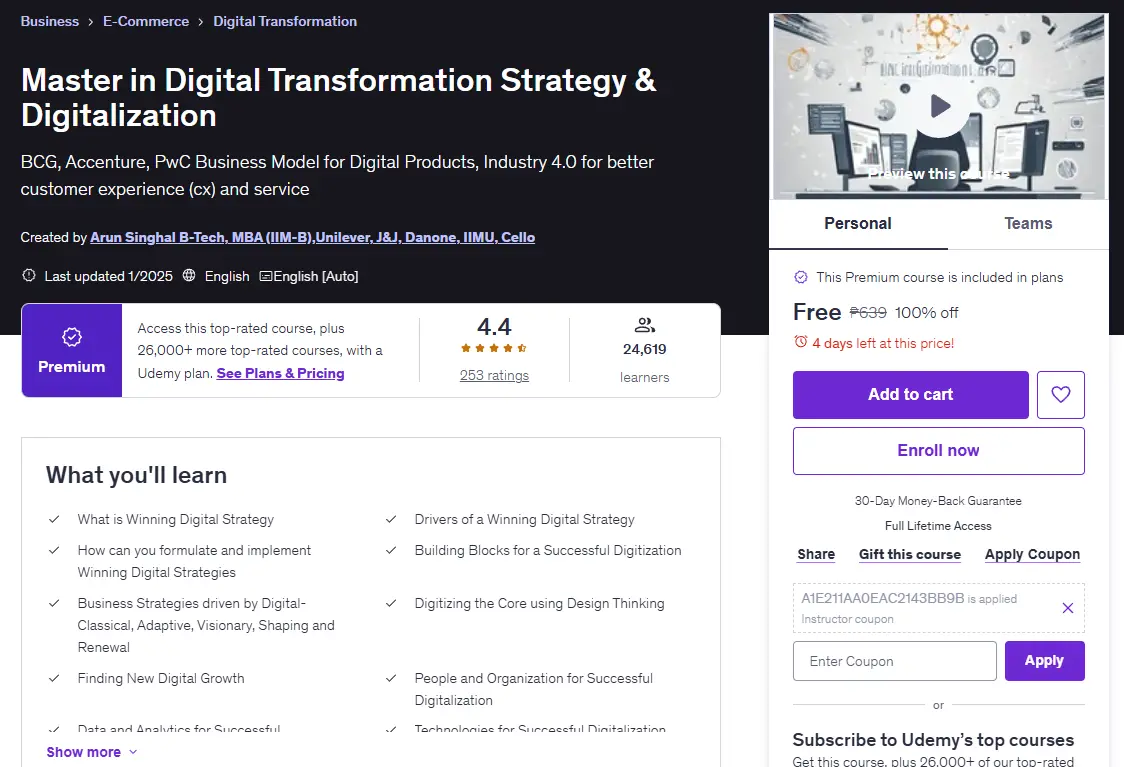Image resolution: width=1124 pixels, height=767 pixels.
Task: Click 'How can you formulate and implement' item
Action: tap(194, 561)
